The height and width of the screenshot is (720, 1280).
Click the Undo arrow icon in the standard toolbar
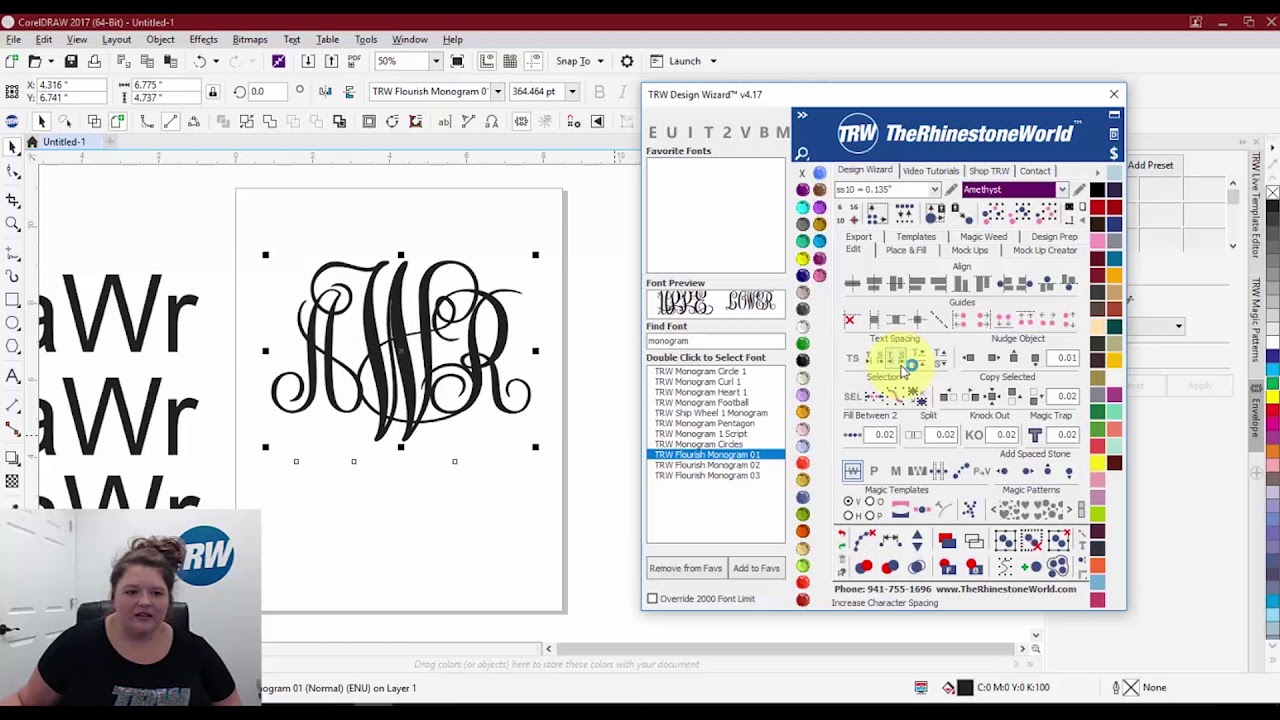200,61
